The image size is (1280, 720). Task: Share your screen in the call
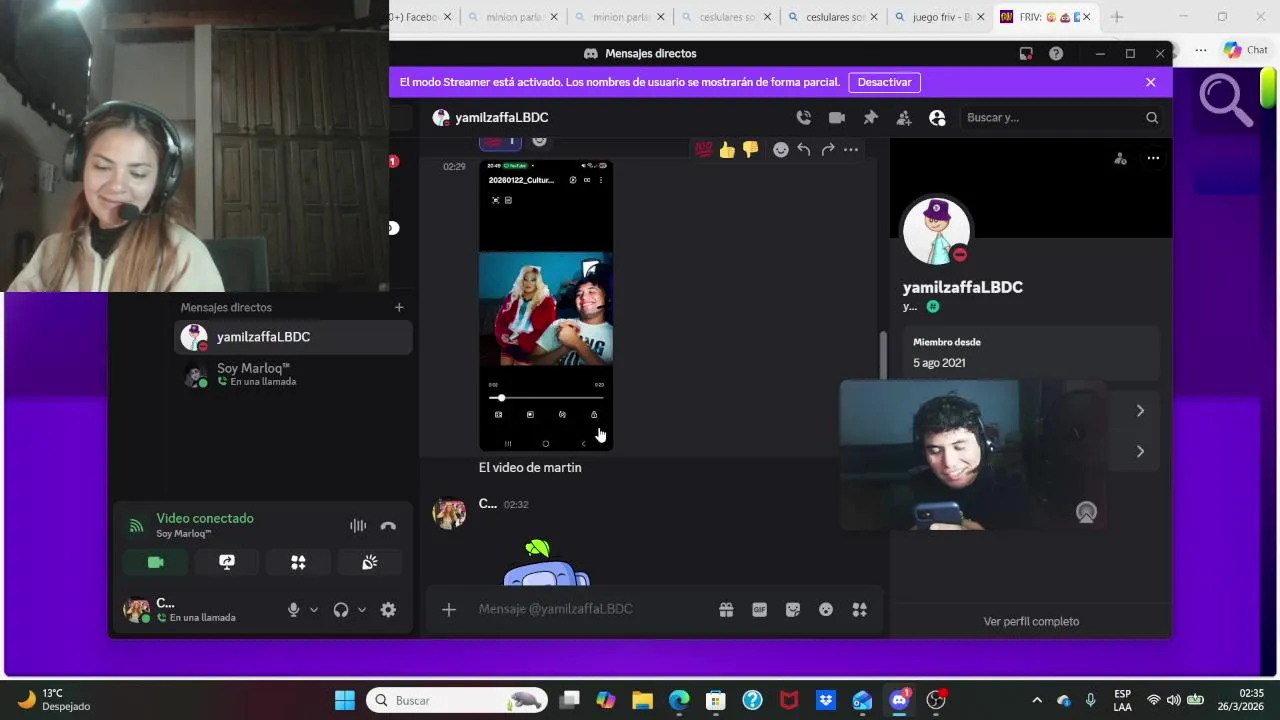coord(227,562)
